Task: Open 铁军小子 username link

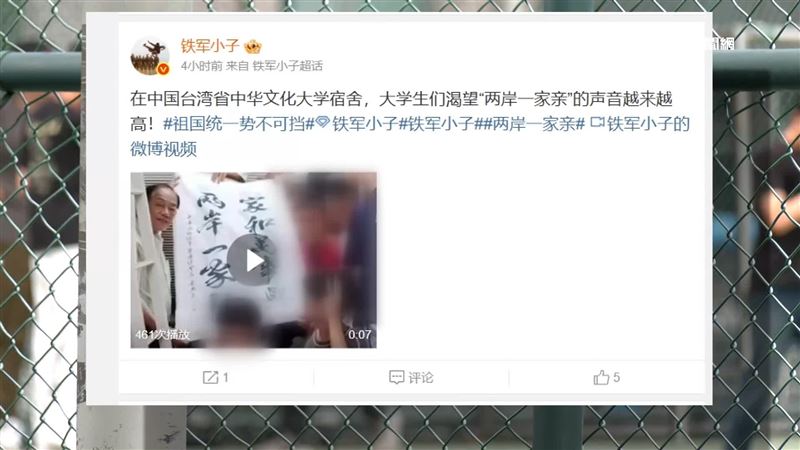Action: point(210,45)
